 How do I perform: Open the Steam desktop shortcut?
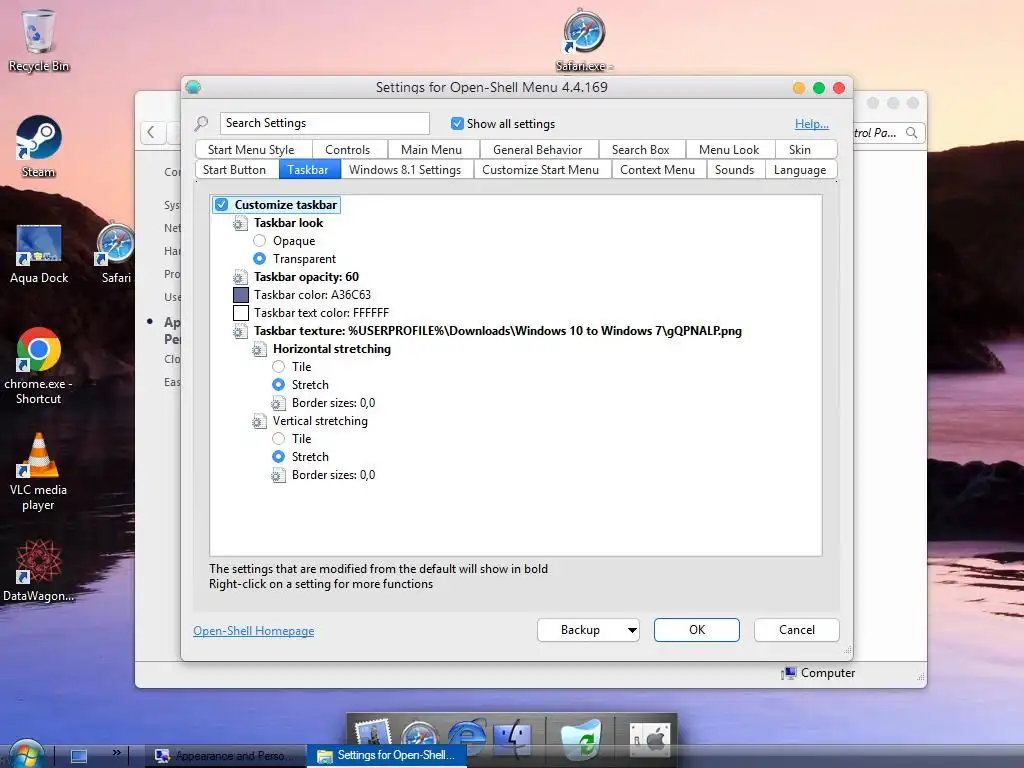pyautogui.click(x=38, y=146)
